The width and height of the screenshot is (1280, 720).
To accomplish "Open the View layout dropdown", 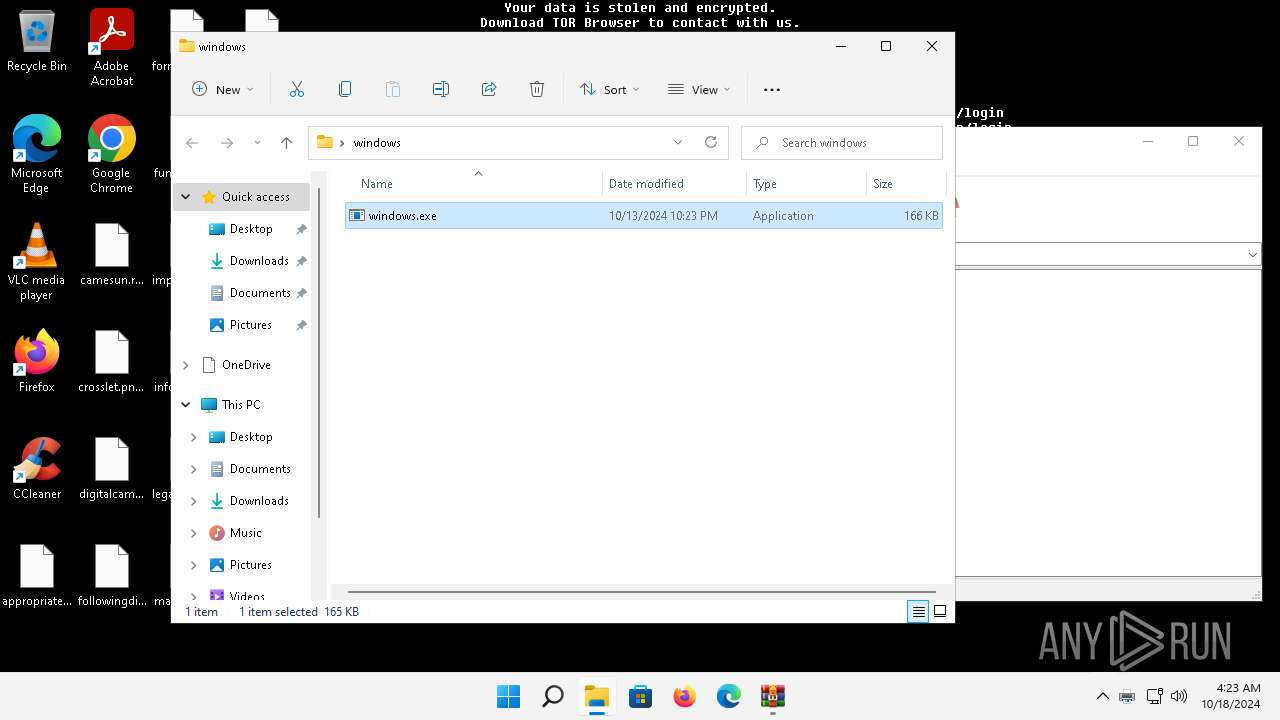I will [699, 89].
